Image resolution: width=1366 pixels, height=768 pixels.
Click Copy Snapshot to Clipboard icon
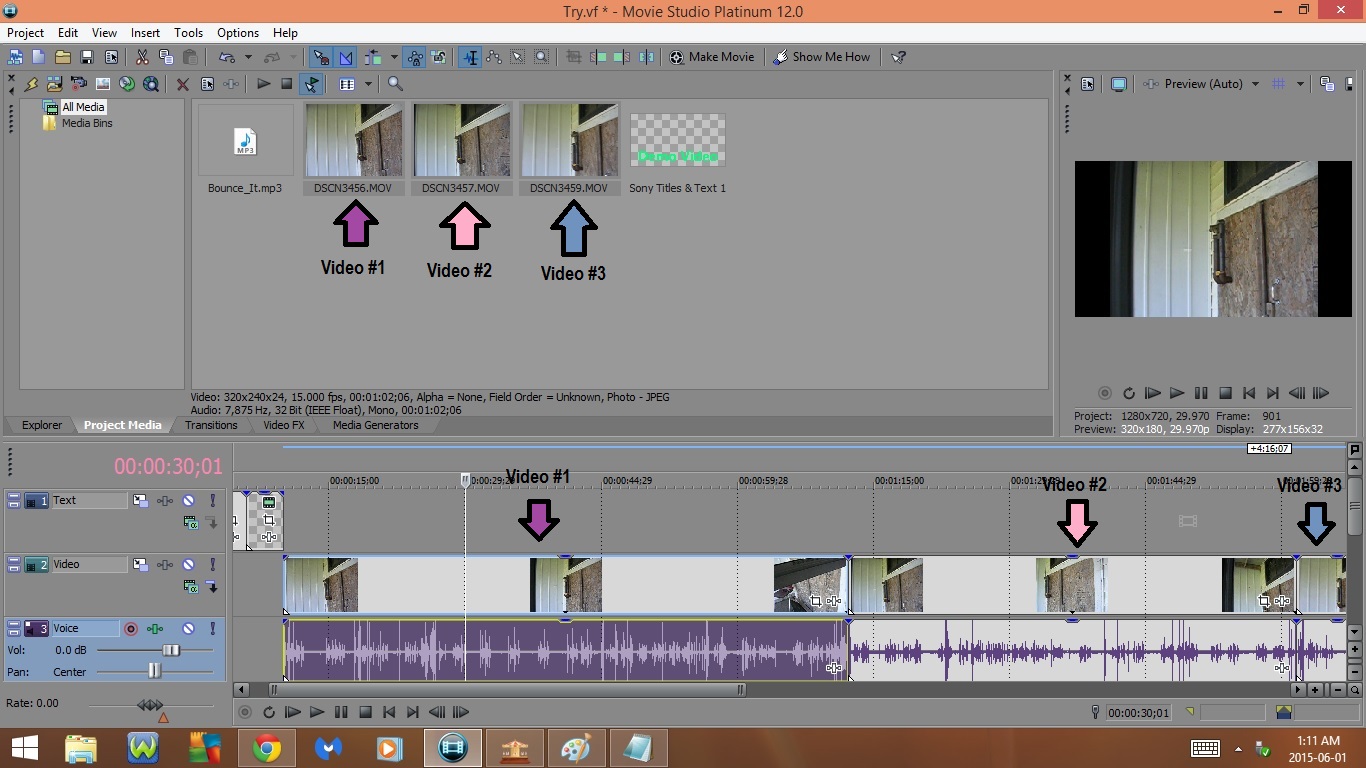(1326, 84)
